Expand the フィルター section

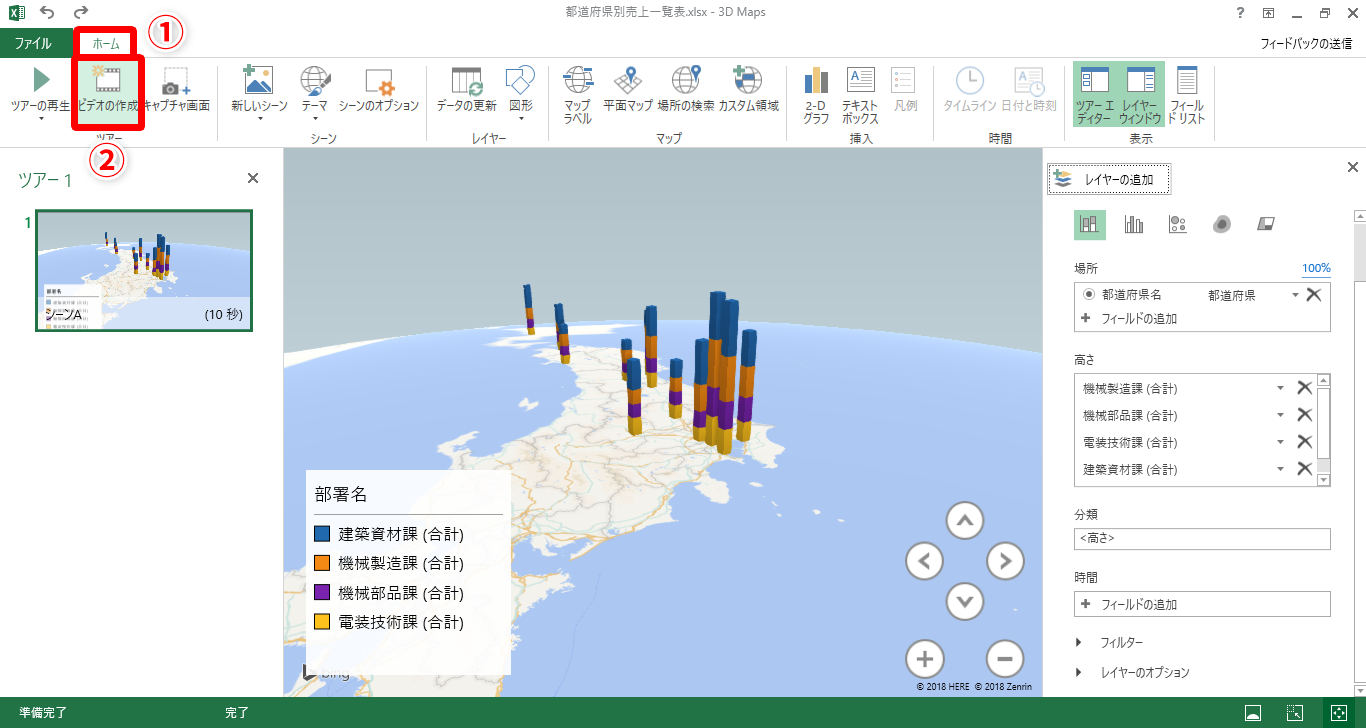(x=1080, y=643)
